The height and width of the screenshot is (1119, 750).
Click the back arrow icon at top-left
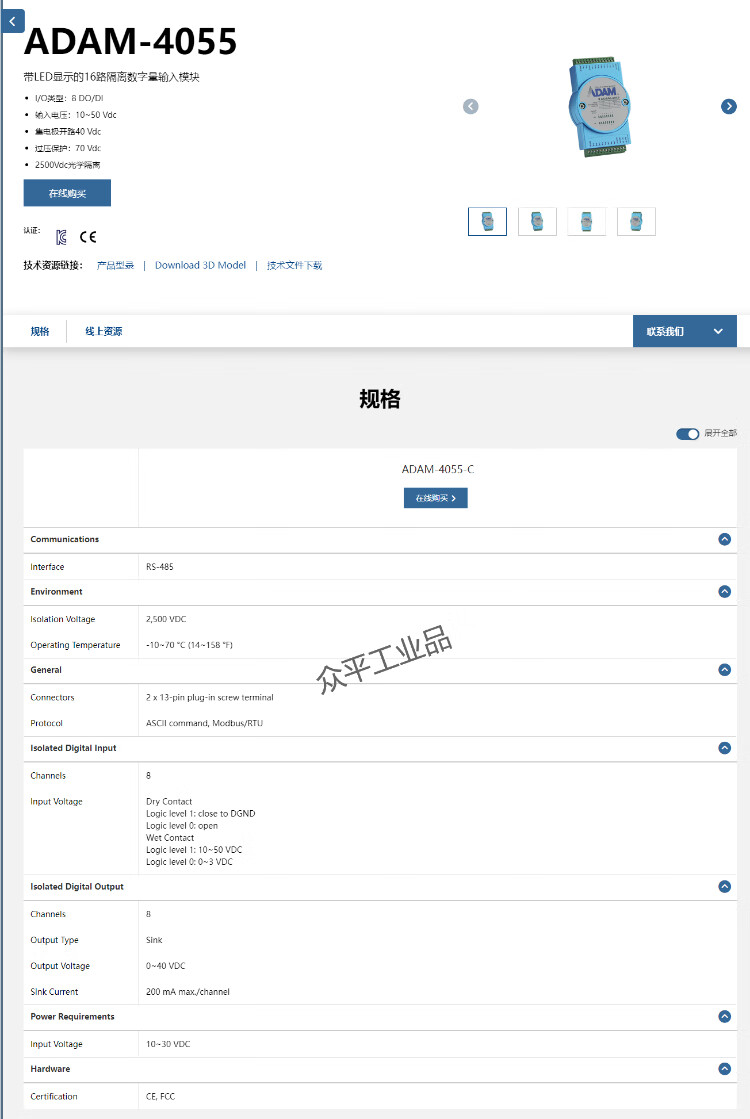12,21
